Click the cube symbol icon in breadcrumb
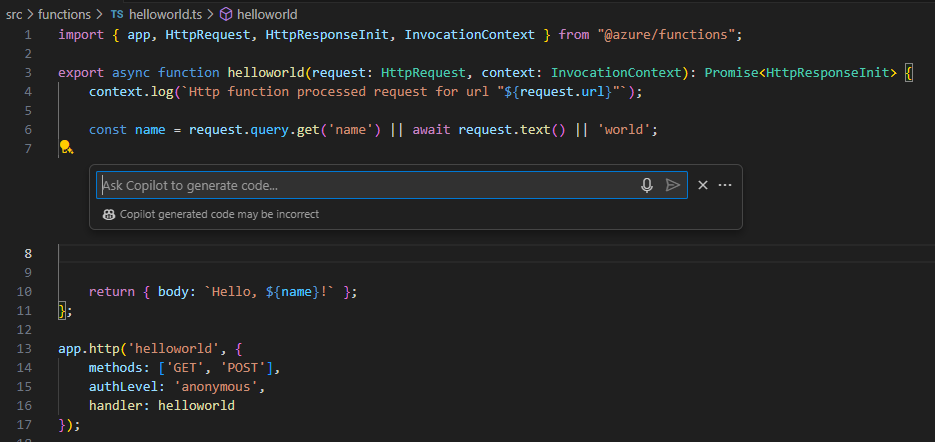This screenshot has height=442, width=935. (x=225, y=15)
